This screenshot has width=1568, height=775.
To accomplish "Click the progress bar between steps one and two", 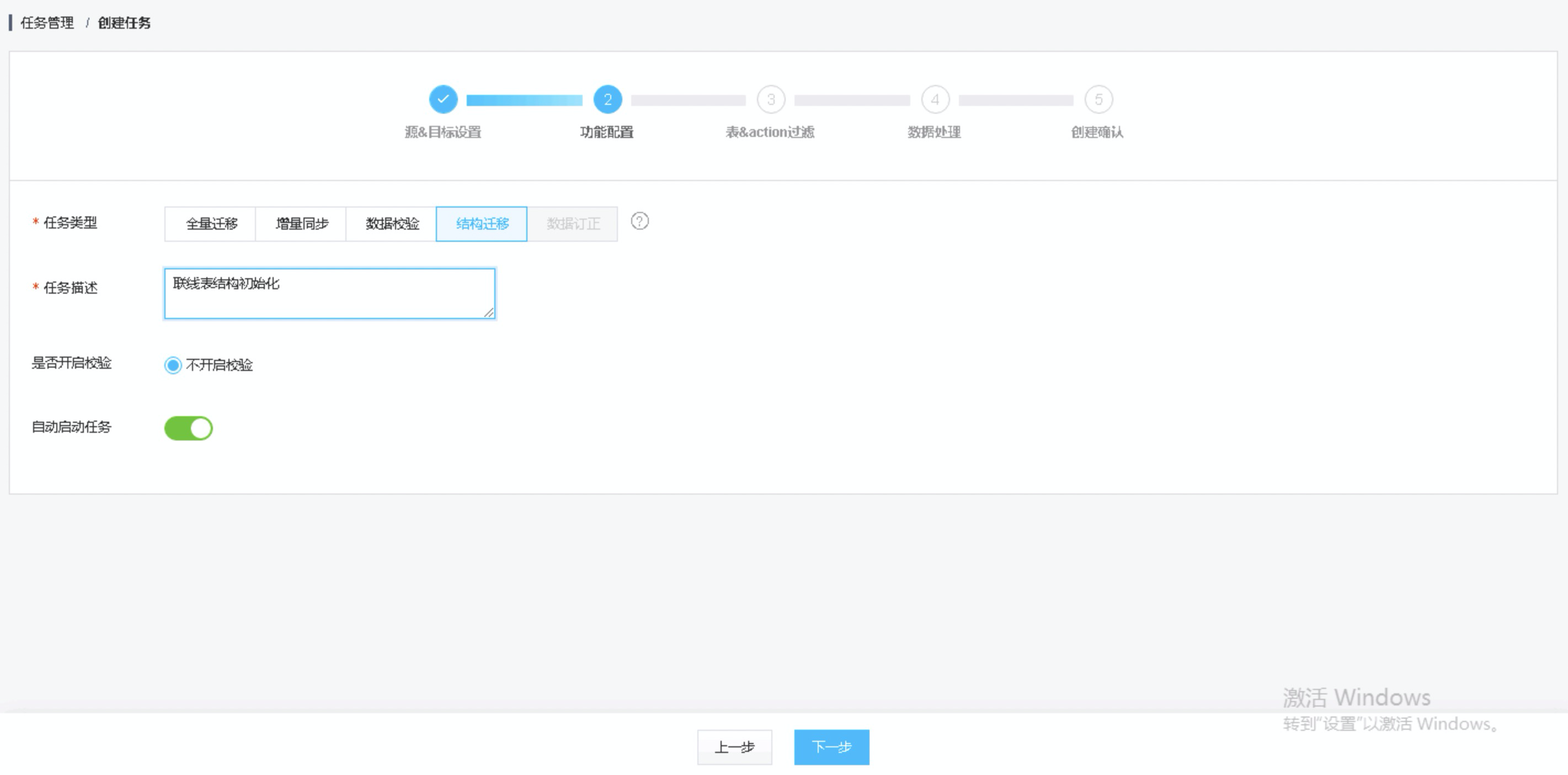I will click(524, 100).
